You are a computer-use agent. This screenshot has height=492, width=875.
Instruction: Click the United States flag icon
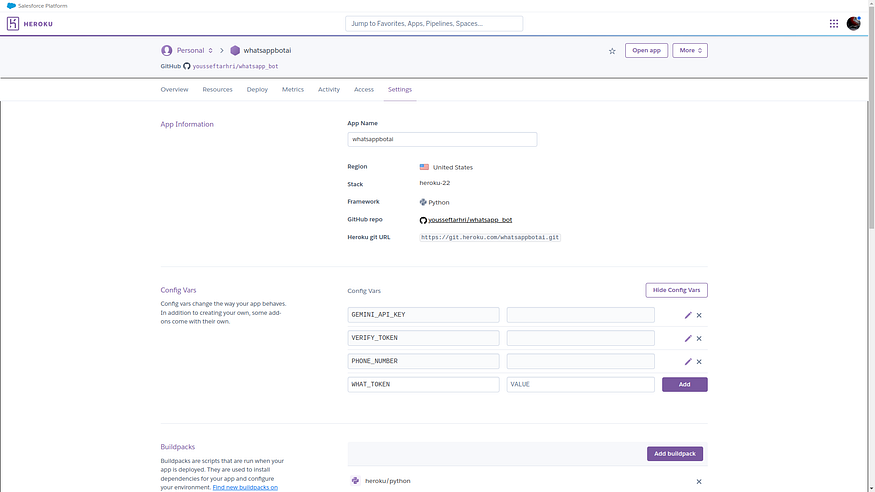424,167
